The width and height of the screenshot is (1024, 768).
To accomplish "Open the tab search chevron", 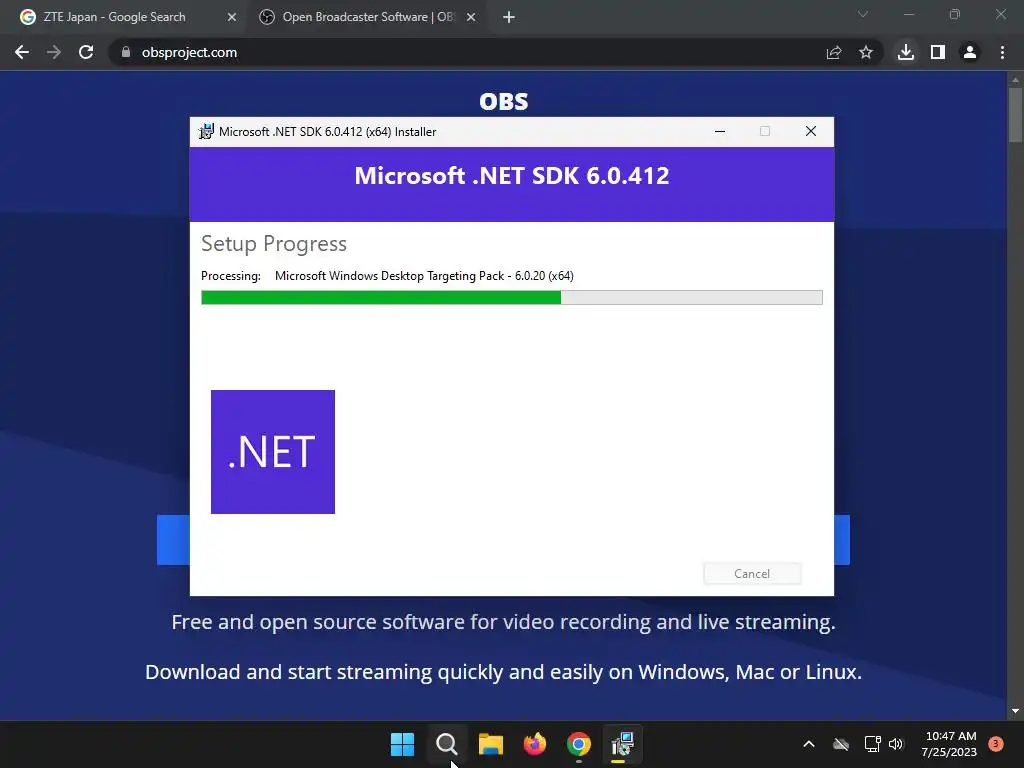I will (x=863, y=14).
